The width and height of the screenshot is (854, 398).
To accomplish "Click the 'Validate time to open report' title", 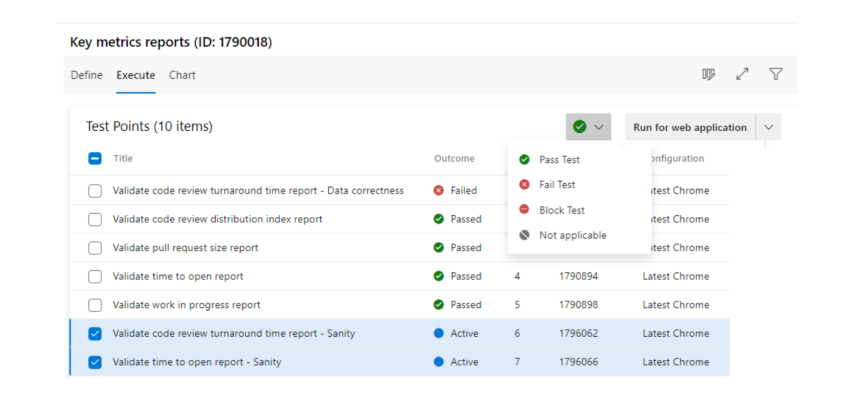I will point(178,276).
